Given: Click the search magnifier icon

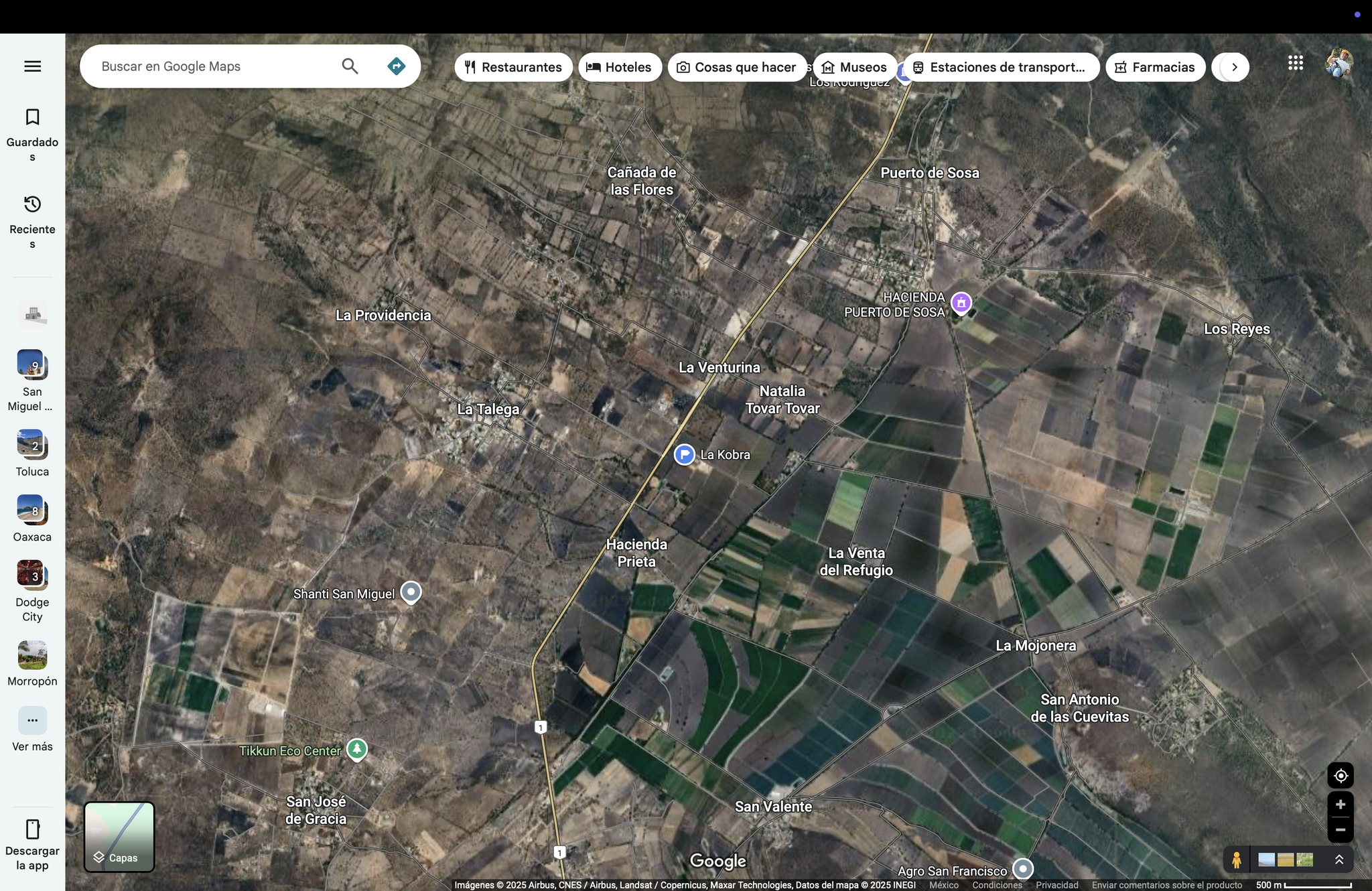Looking at the screenshot, I should (x=350, y=66).
